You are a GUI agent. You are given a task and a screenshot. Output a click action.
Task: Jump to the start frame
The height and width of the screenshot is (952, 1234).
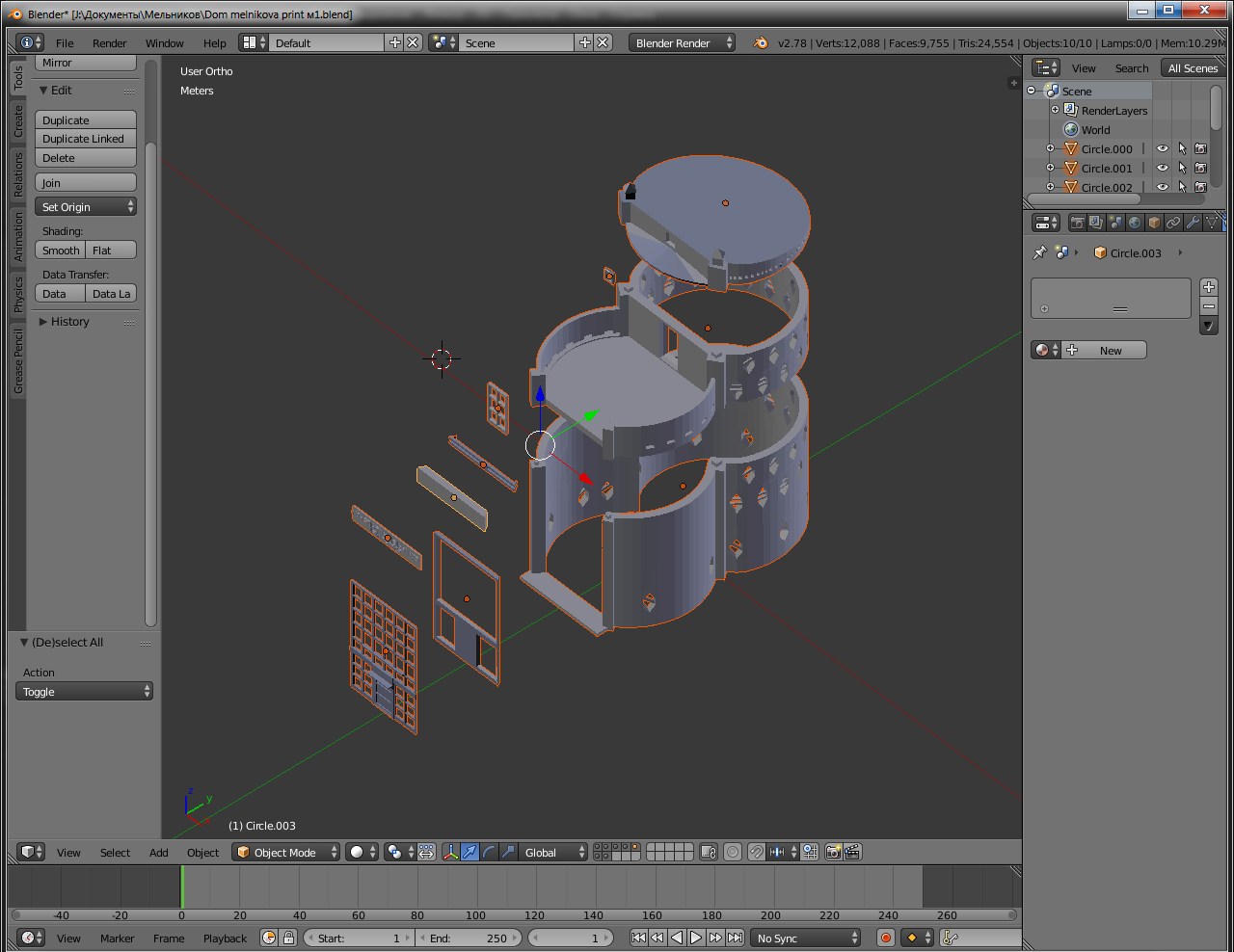click(x=638, y=938)
